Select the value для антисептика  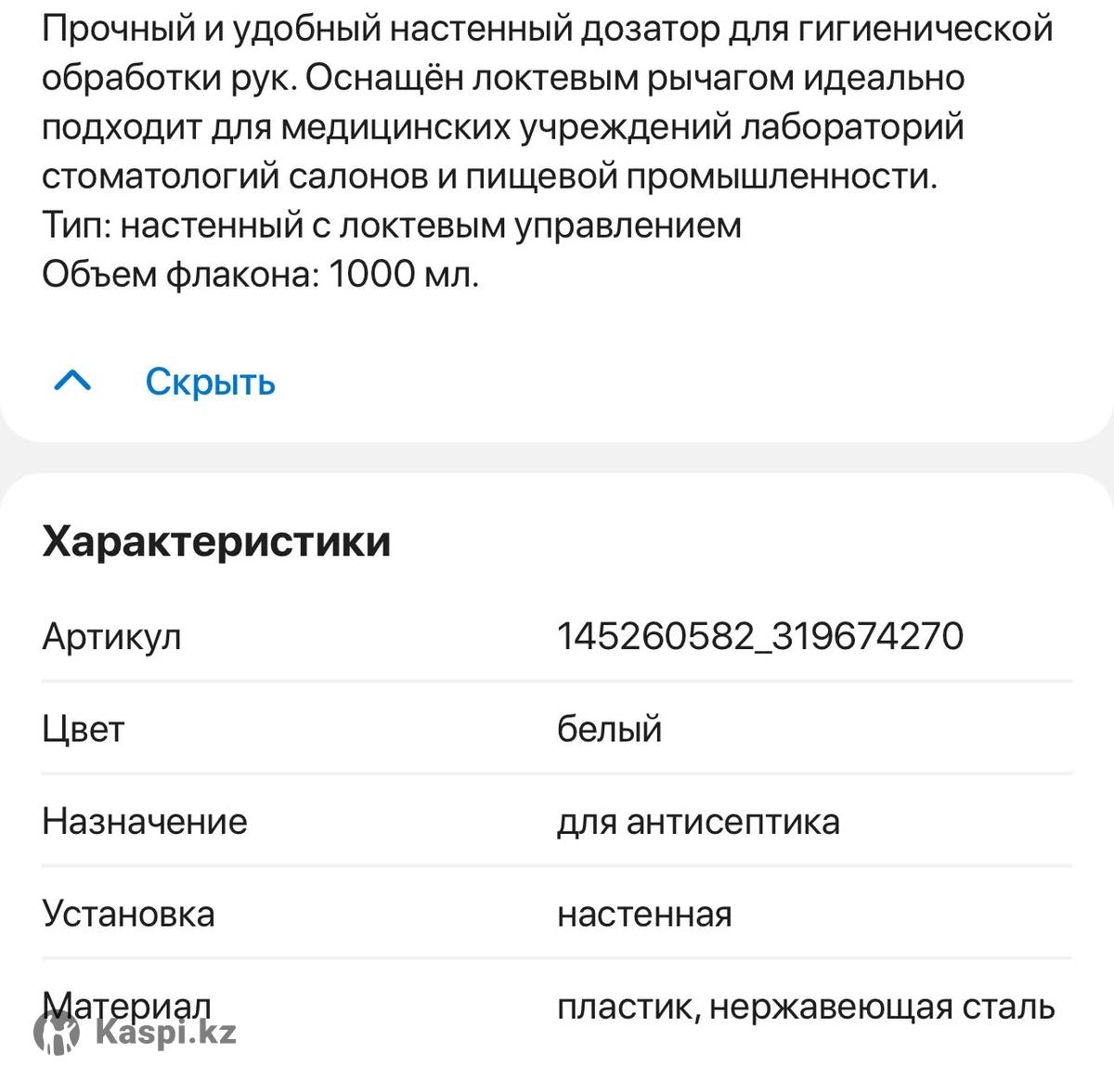[698, 822]
